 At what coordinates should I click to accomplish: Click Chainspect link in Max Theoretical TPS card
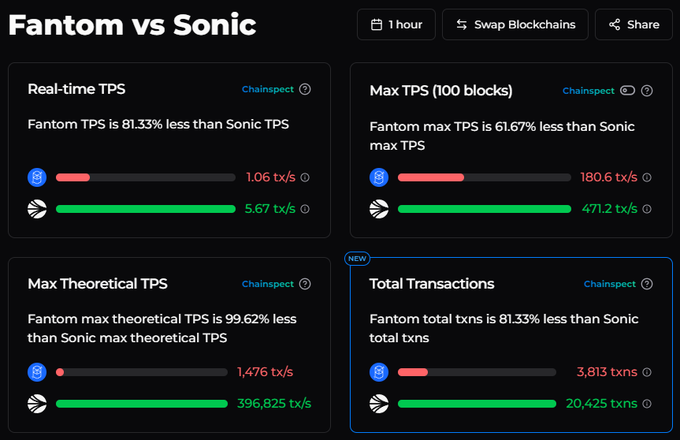click(x=268, y=284)
